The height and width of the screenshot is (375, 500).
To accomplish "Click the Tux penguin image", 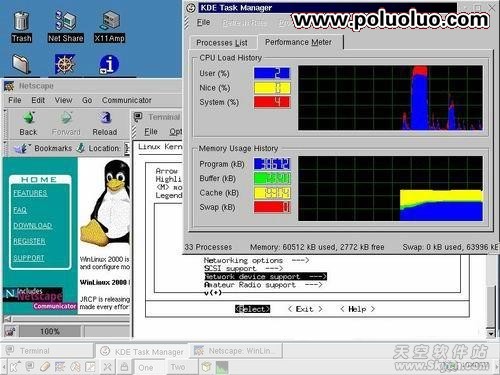I will (108, 203).
